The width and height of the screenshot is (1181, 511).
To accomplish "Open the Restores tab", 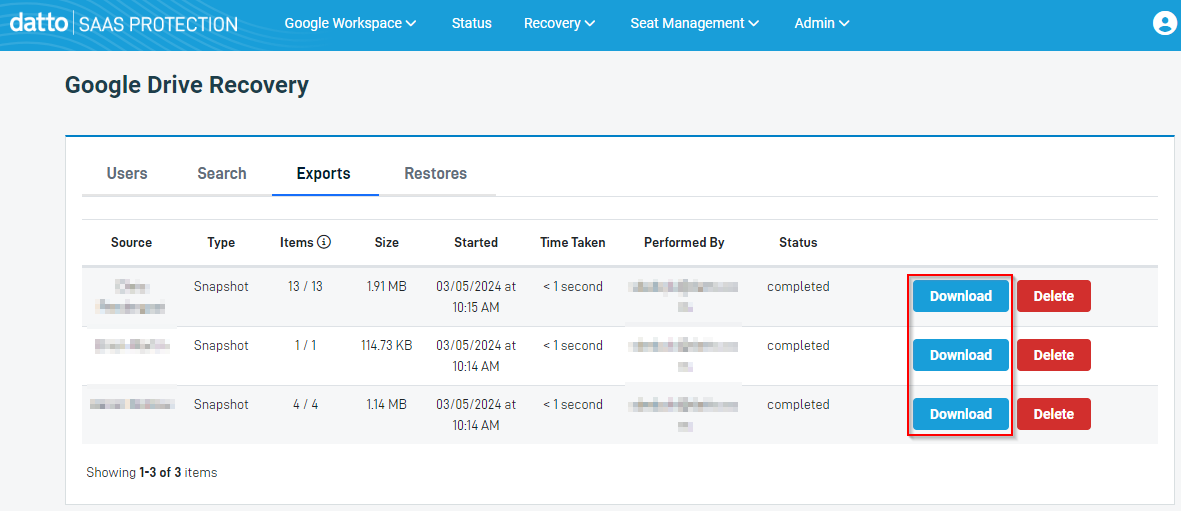I will (435, 173).
